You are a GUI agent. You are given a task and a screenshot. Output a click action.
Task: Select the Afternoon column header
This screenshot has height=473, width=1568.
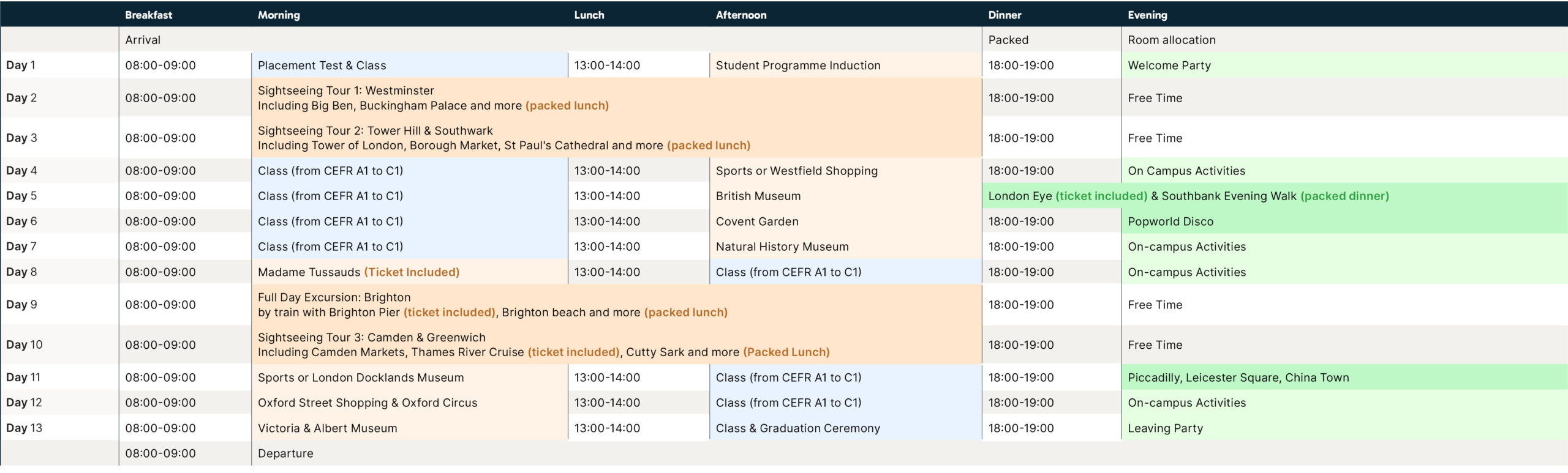coord(741,15)
